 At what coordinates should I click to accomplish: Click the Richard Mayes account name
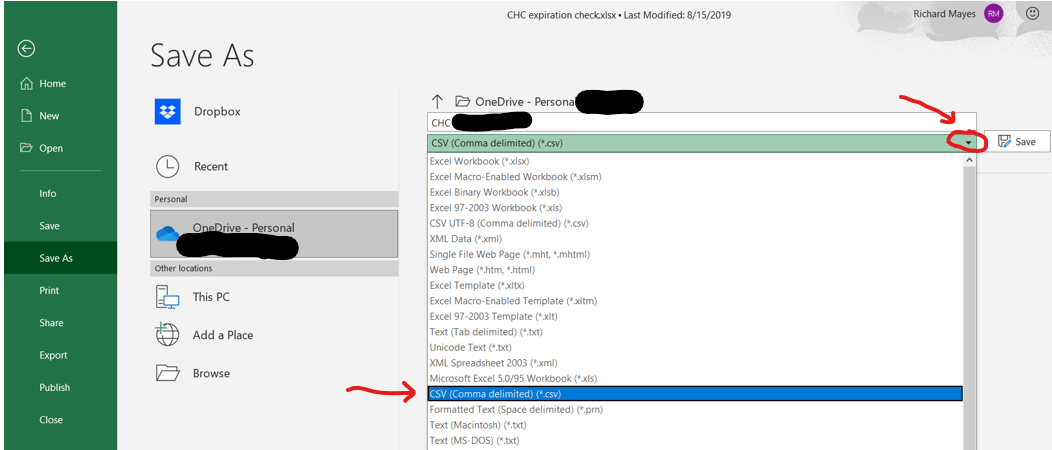coord(945,13)
